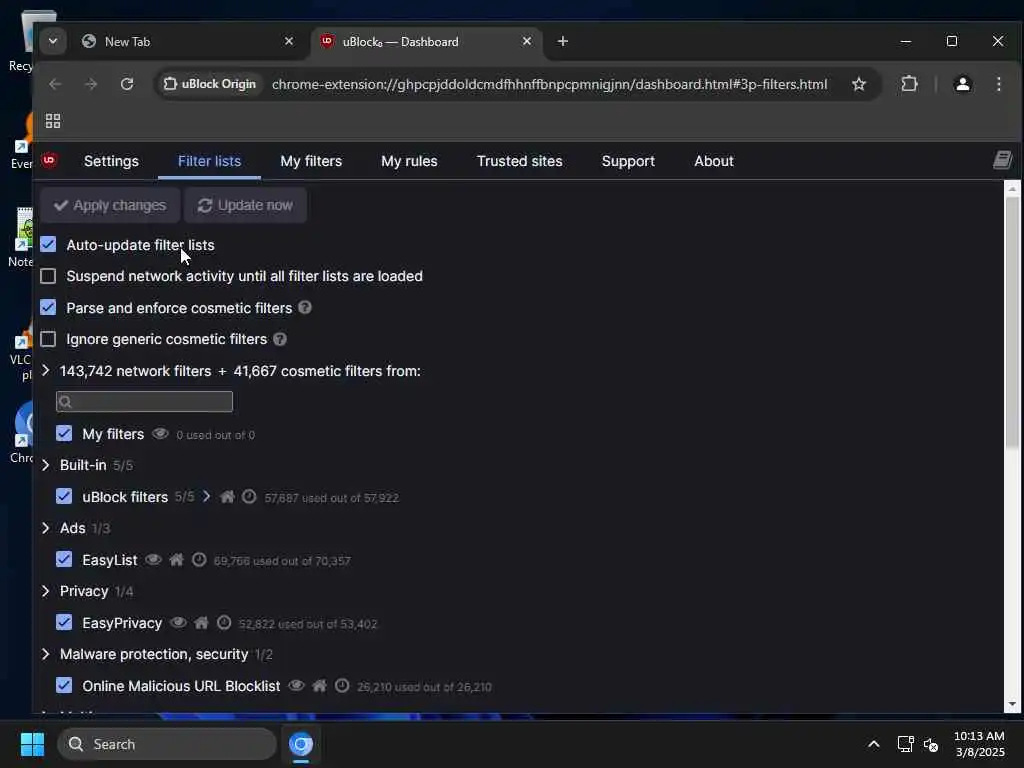1024x768 pixels.
Task: Enable Ignore generic cosmetic filters
Action: coord(48,339)
